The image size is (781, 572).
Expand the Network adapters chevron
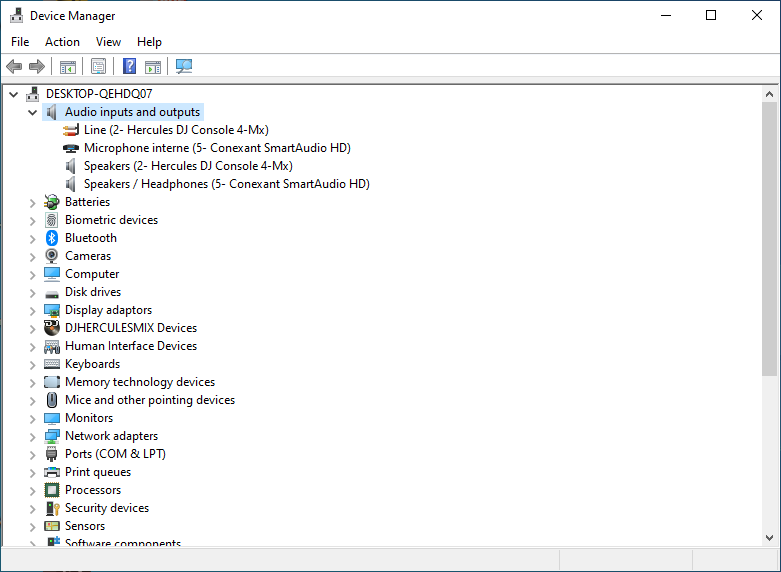[x=32, y=437]
